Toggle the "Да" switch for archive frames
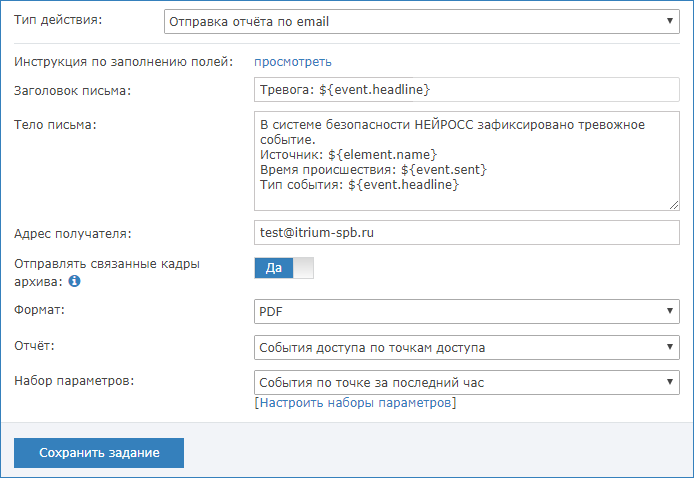 tap(284, 268)
